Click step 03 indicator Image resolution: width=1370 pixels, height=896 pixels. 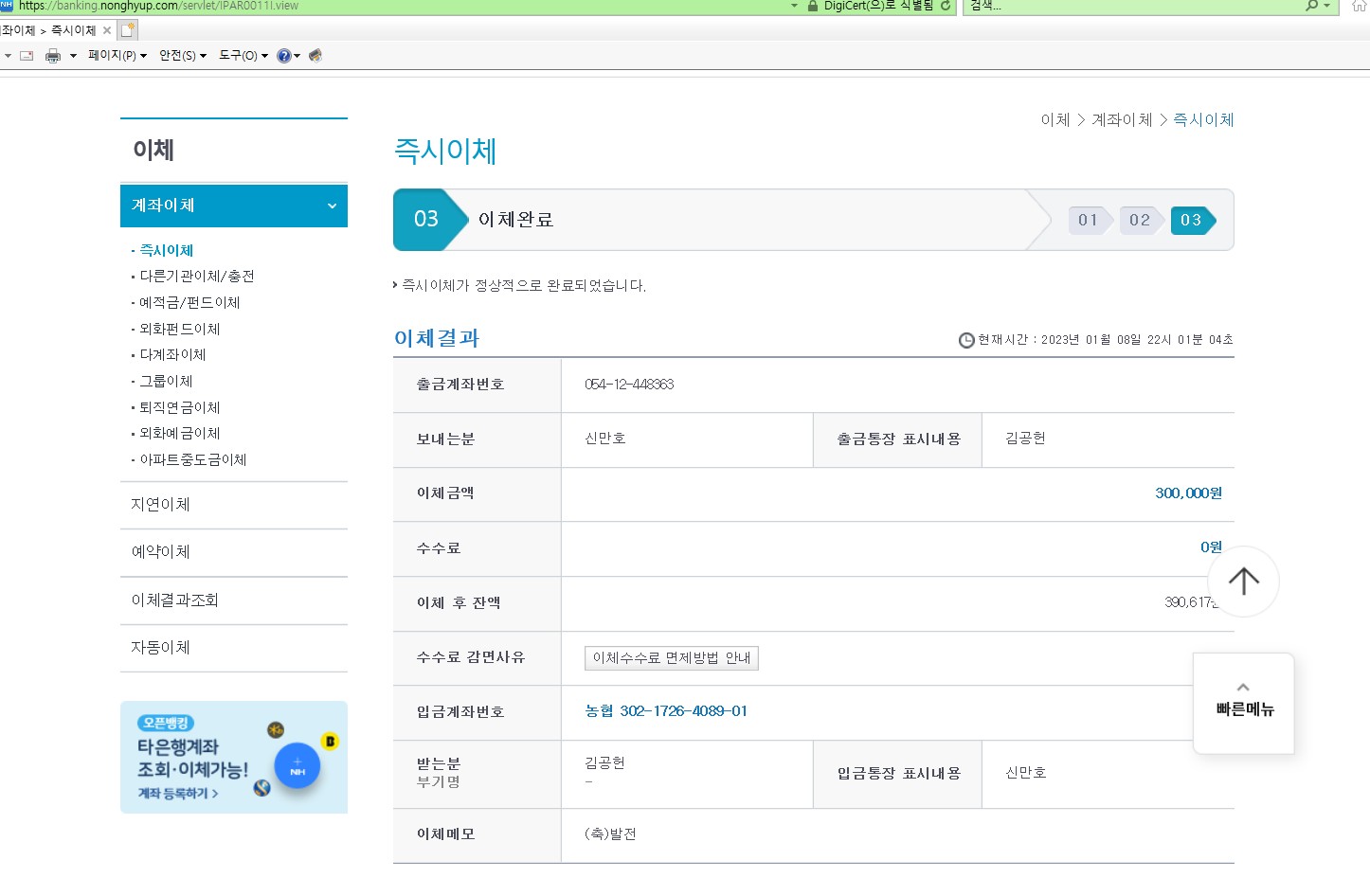(1192, 220)
